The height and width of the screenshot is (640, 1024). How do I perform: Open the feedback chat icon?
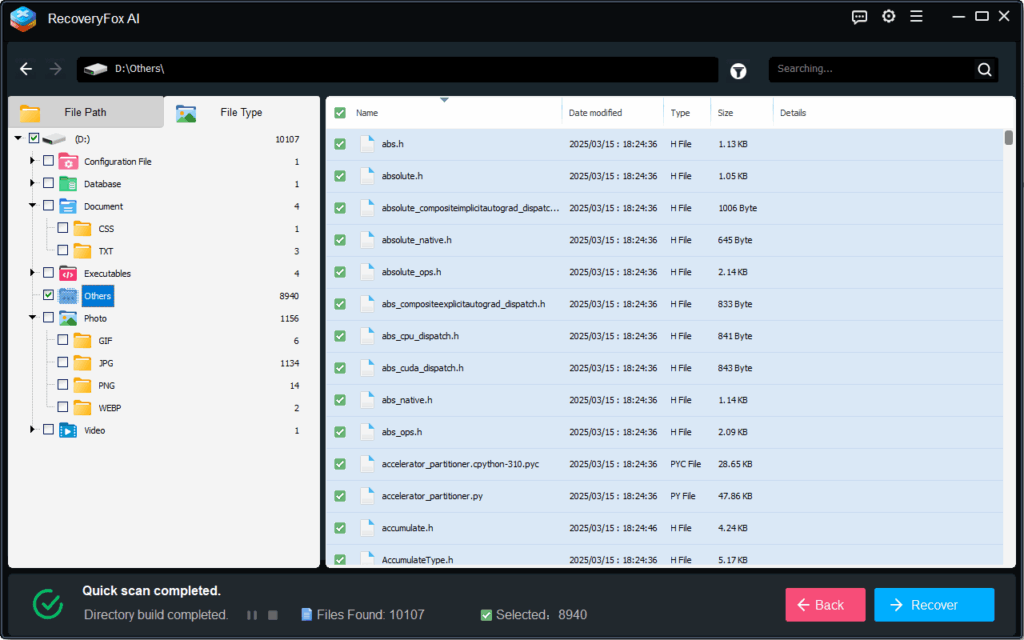tap(859, 17)
